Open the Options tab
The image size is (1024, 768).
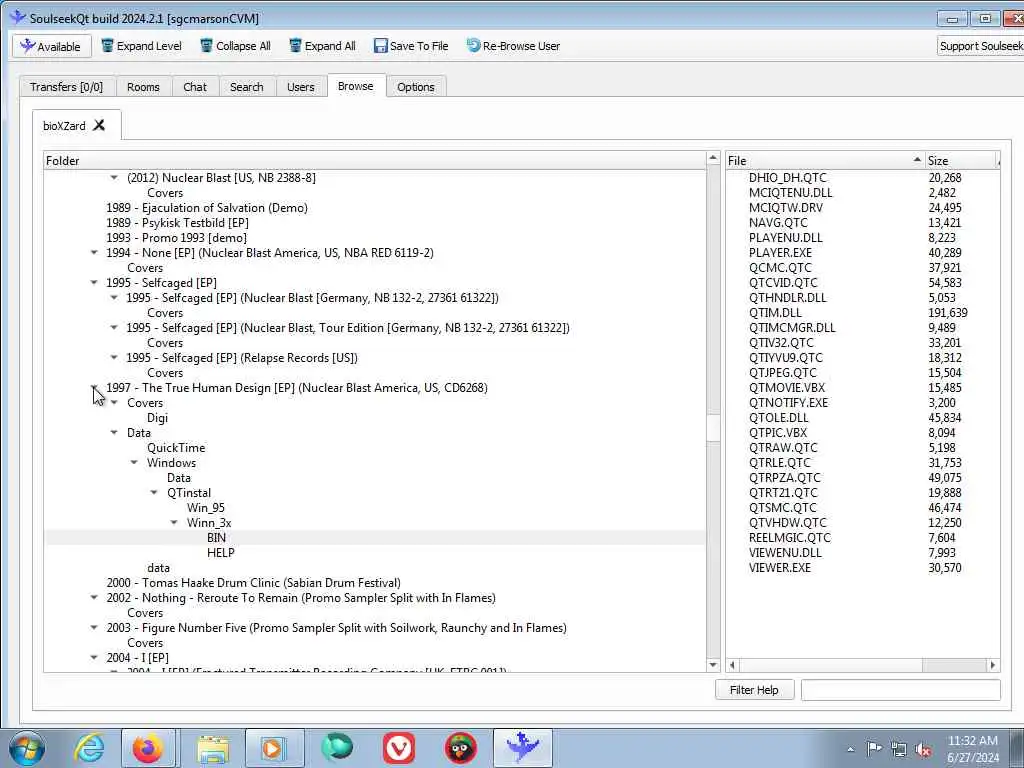pos(415,87)
